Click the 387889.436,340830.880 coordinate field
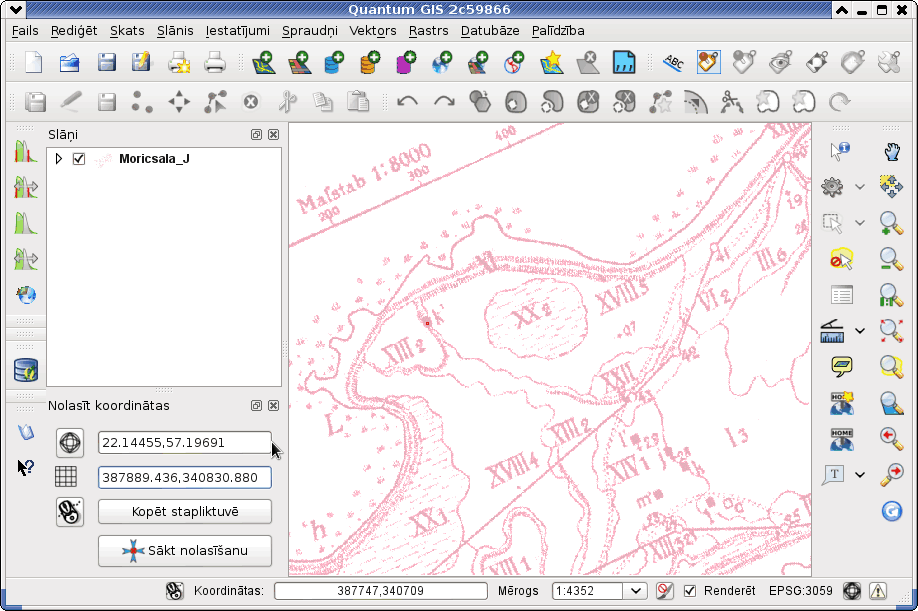Image resolution: width=918 pixels, height=611 pixels. click(184, 478)
